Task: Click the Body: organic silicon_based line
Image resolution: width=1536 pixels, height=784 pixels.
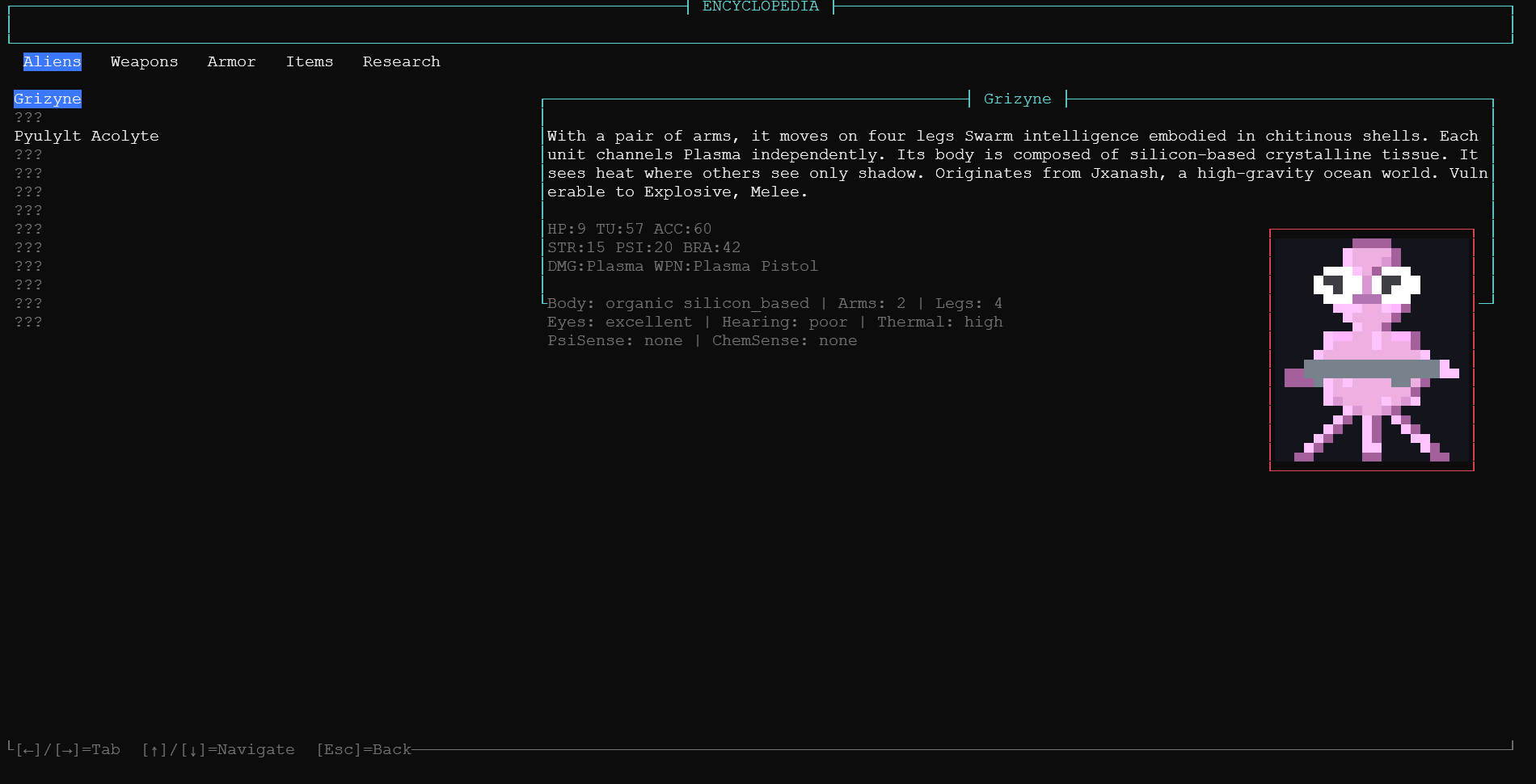Action: pyautogui.click(x=775, y=303)
